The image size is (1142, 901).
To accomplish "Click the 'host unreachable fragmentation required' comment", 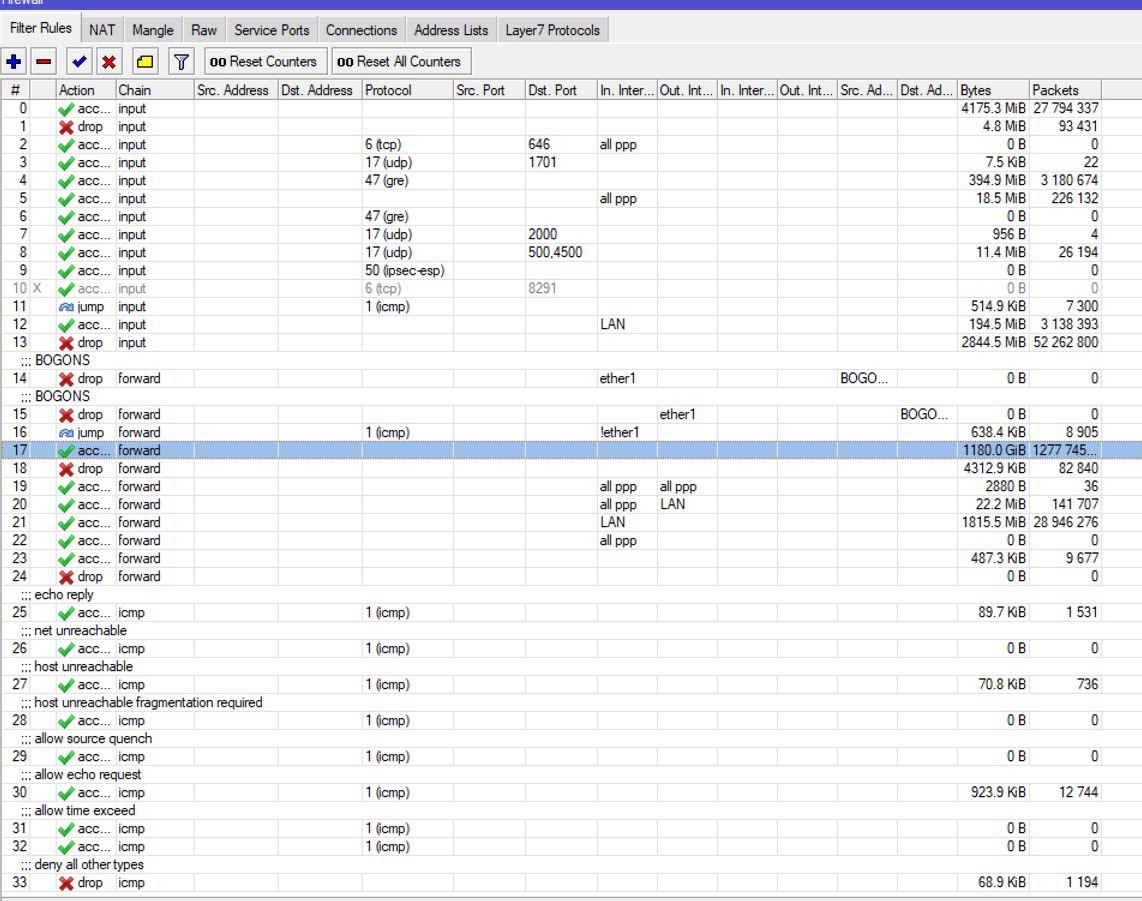I will [149, 703].
